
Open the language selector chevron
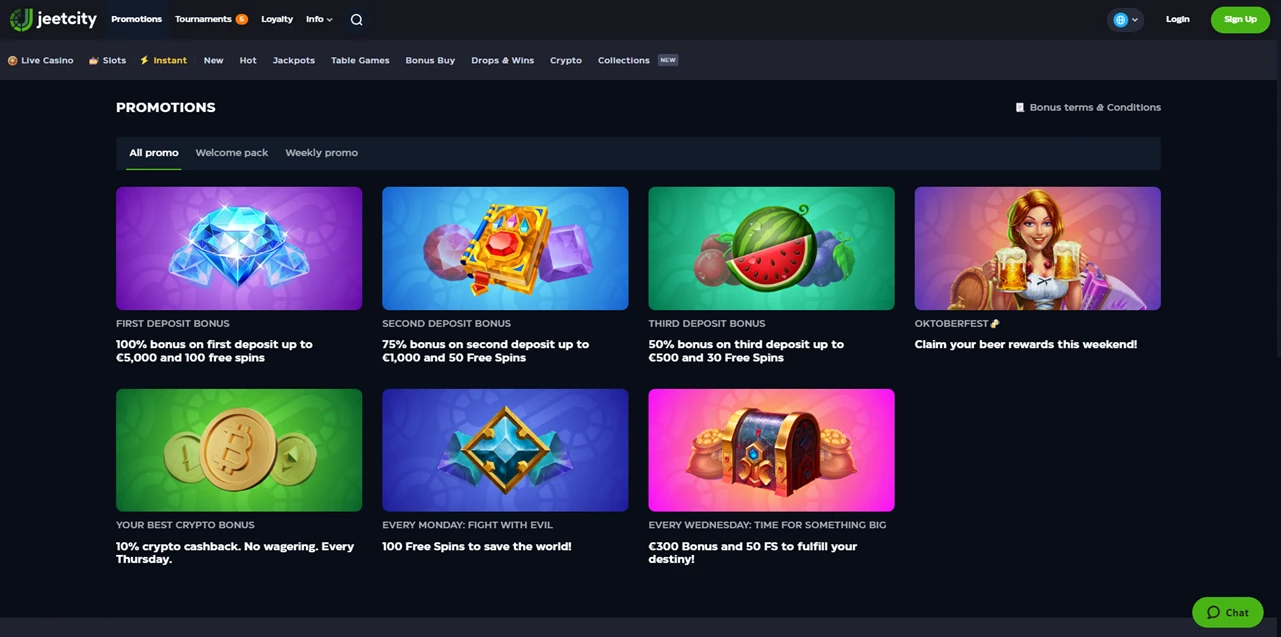(1135, 19)
